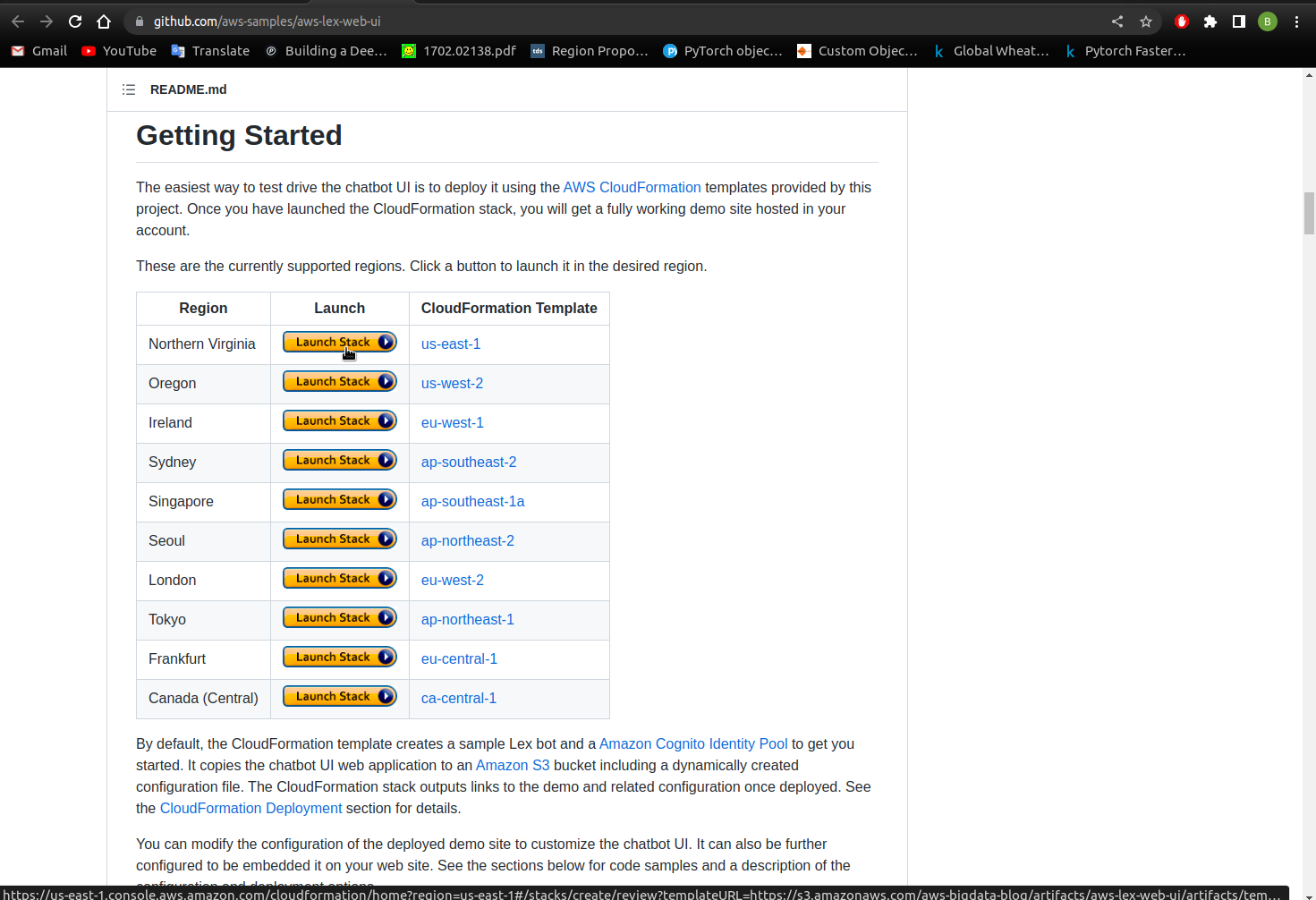The image size is (1316, 900).
Task: Select the Frankfurt region cell
Action: click(203, 659)
